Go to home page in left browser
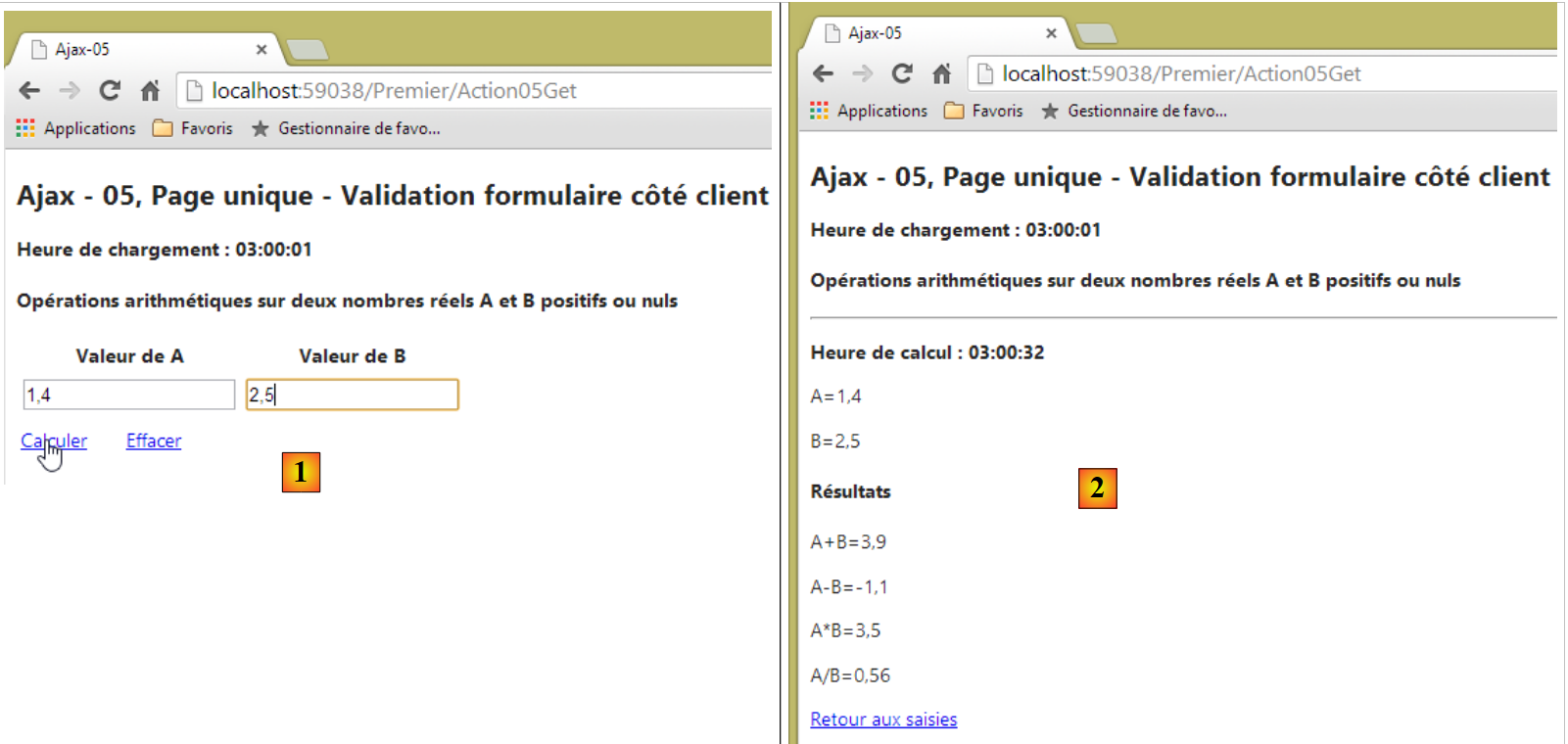 pyautogui.click(x=150, y=91)
